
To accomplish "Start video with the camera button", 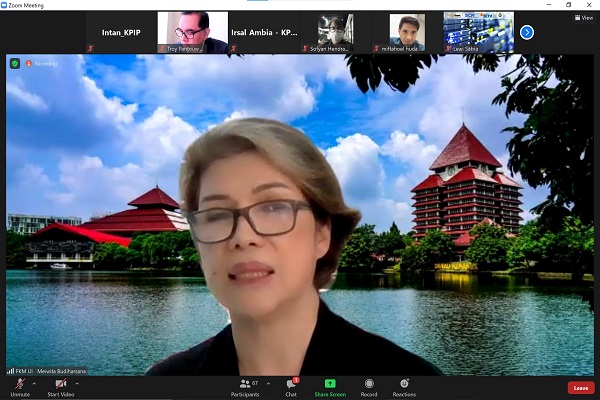I will [x=61, y=384].
